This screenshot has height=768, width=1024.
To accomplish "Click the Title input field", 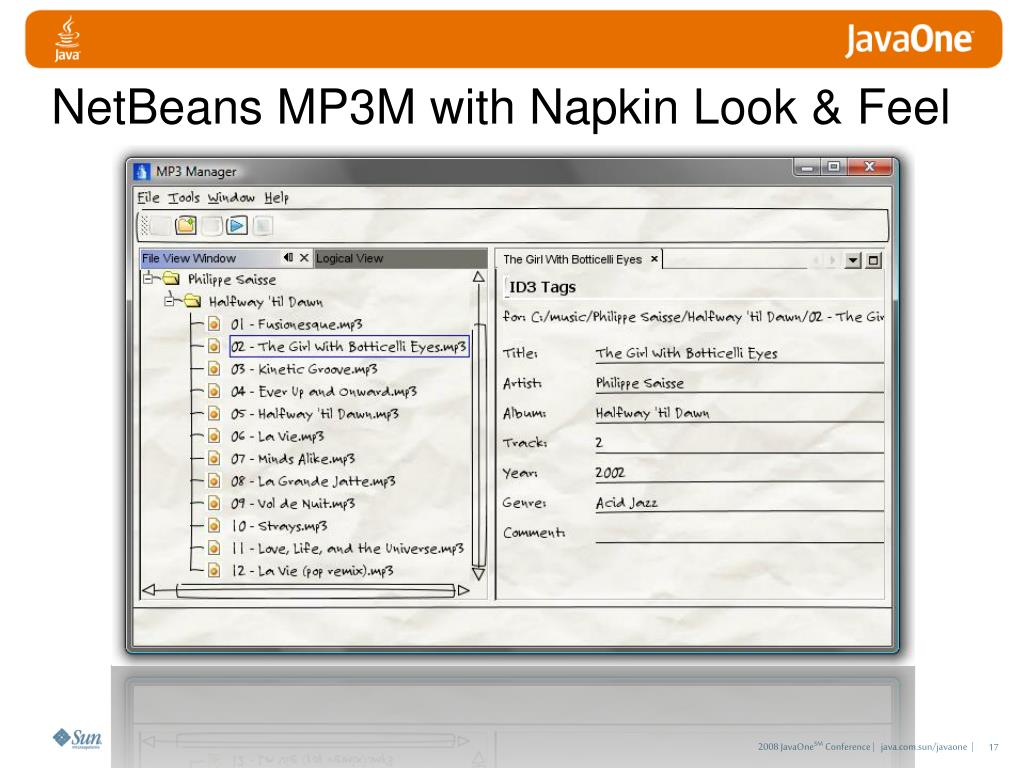I will (x=739, y=353).
